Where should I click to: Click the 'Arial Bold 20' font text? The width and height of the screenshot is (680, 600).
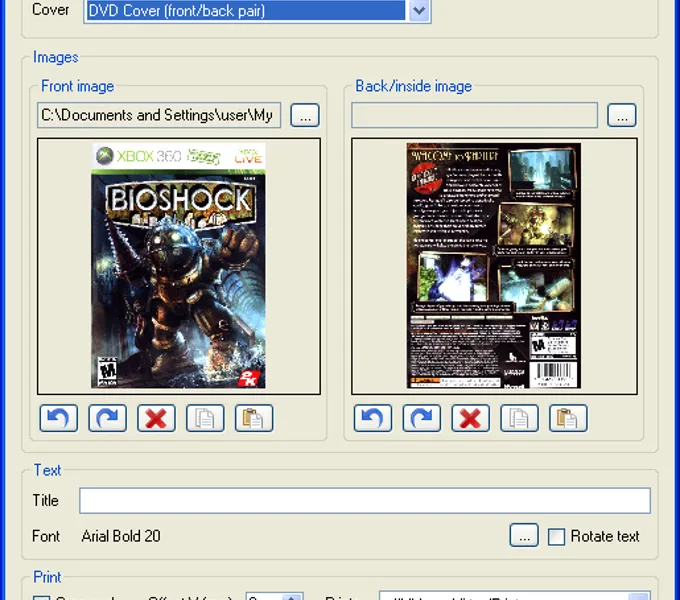[x=121, y=536]
